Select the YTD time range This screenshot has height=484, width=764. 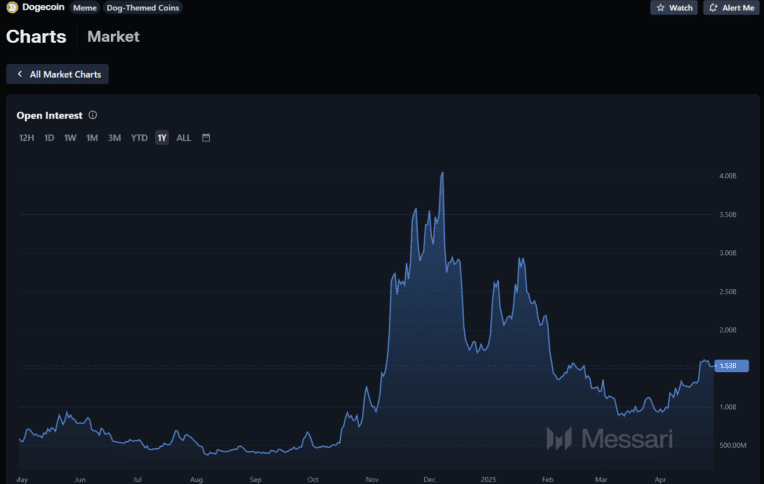coord(139,138)
